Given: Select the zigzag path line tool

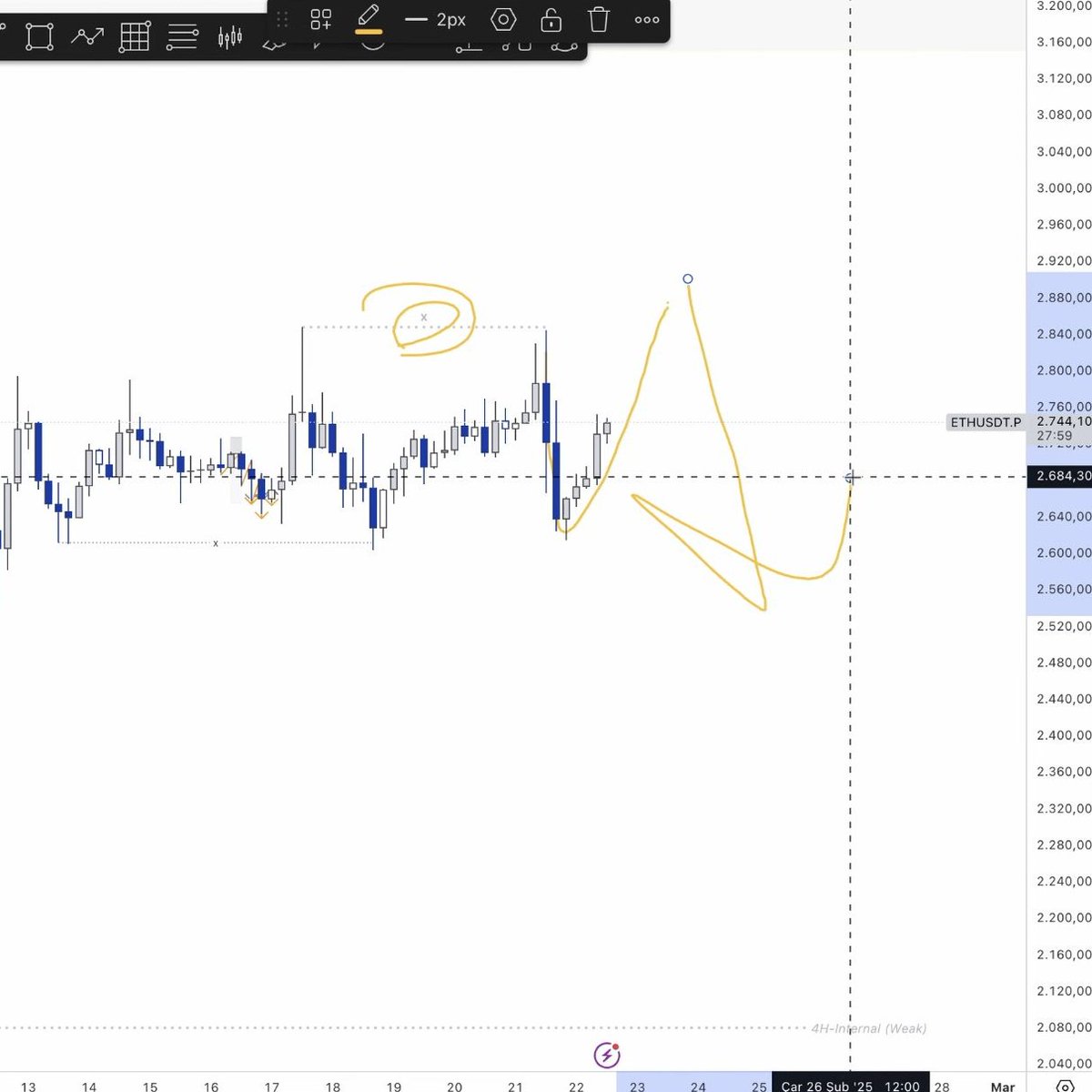Looking at the screenshot, I should click(x=87, y=37).
